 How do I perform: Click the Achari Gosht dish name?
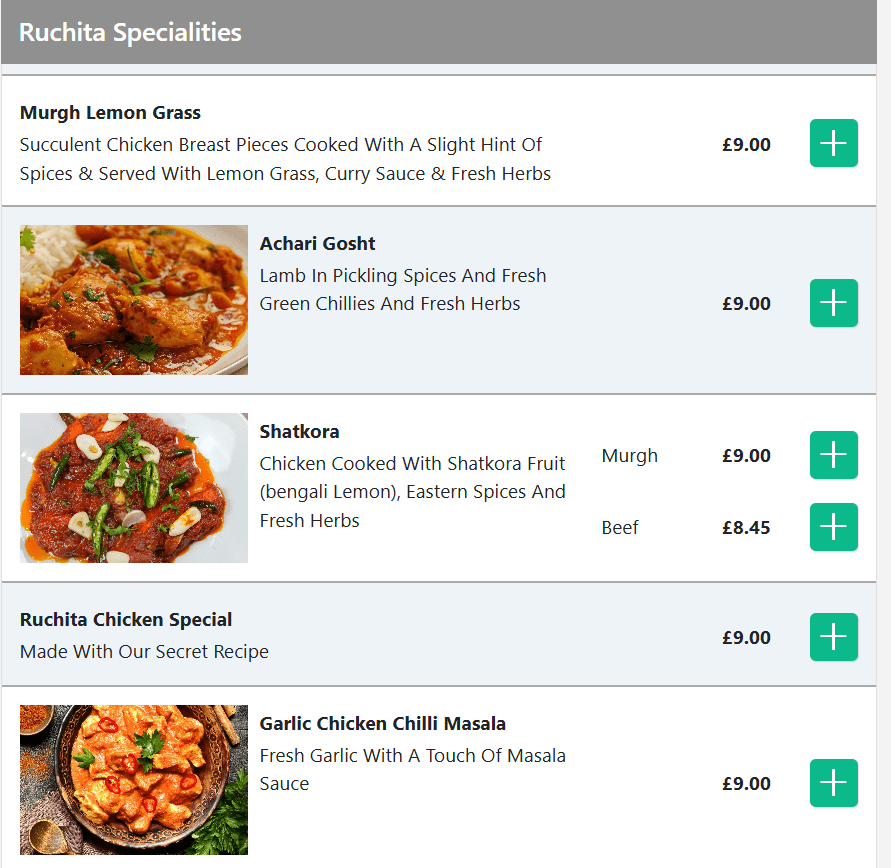[317, 244]
